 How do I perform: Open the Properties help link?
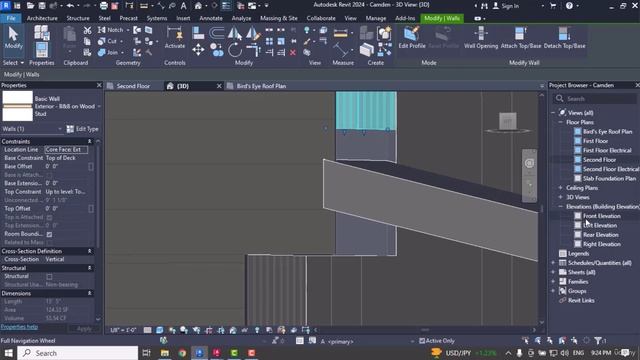(19, 327)
